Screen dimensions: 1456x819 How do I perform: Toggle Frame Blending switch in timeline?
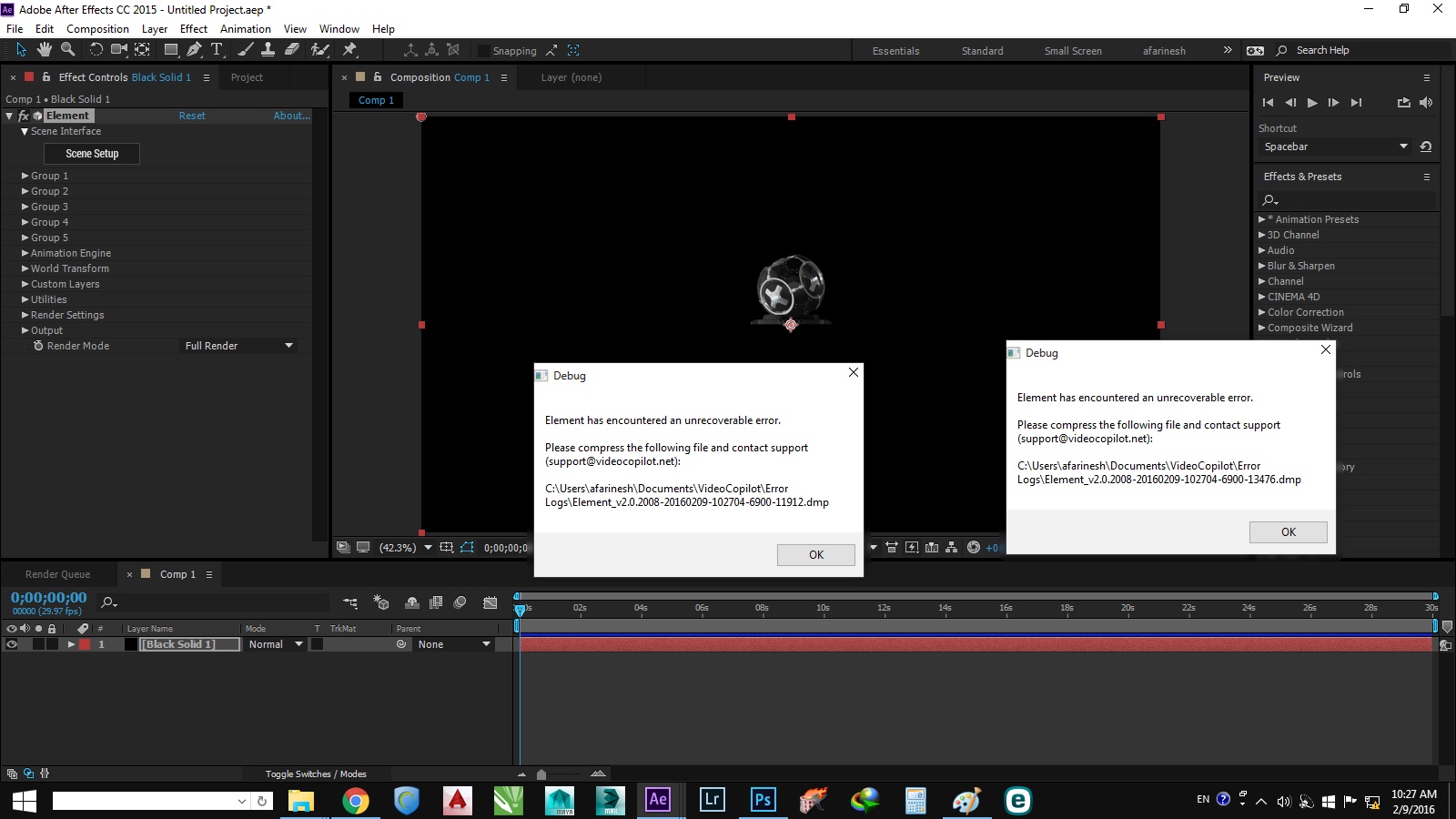pos(436,602)
